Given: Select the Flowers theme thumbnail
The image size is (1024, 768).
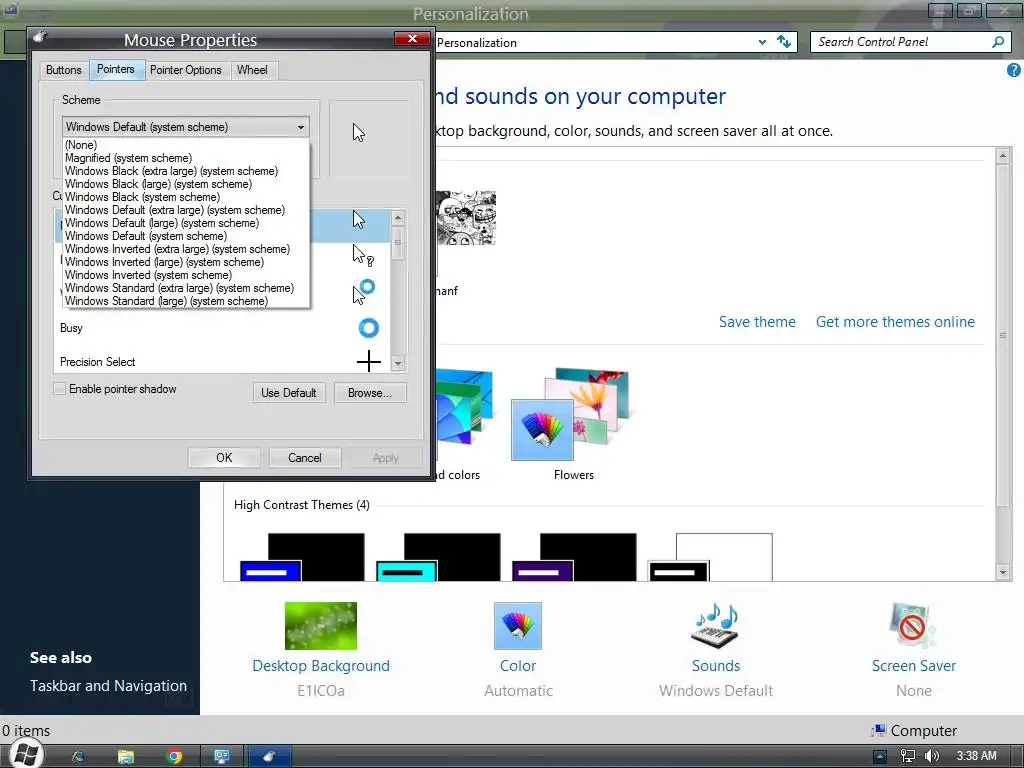Looking at the screenshot, I should 573,414.
